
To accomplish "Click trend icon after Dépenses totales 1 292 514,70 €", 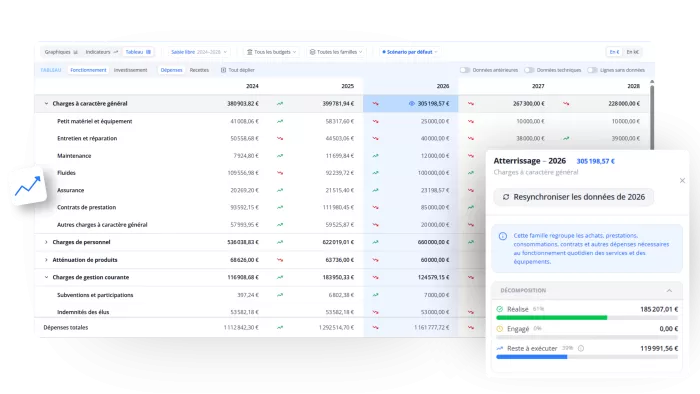I will click(375, 328).
